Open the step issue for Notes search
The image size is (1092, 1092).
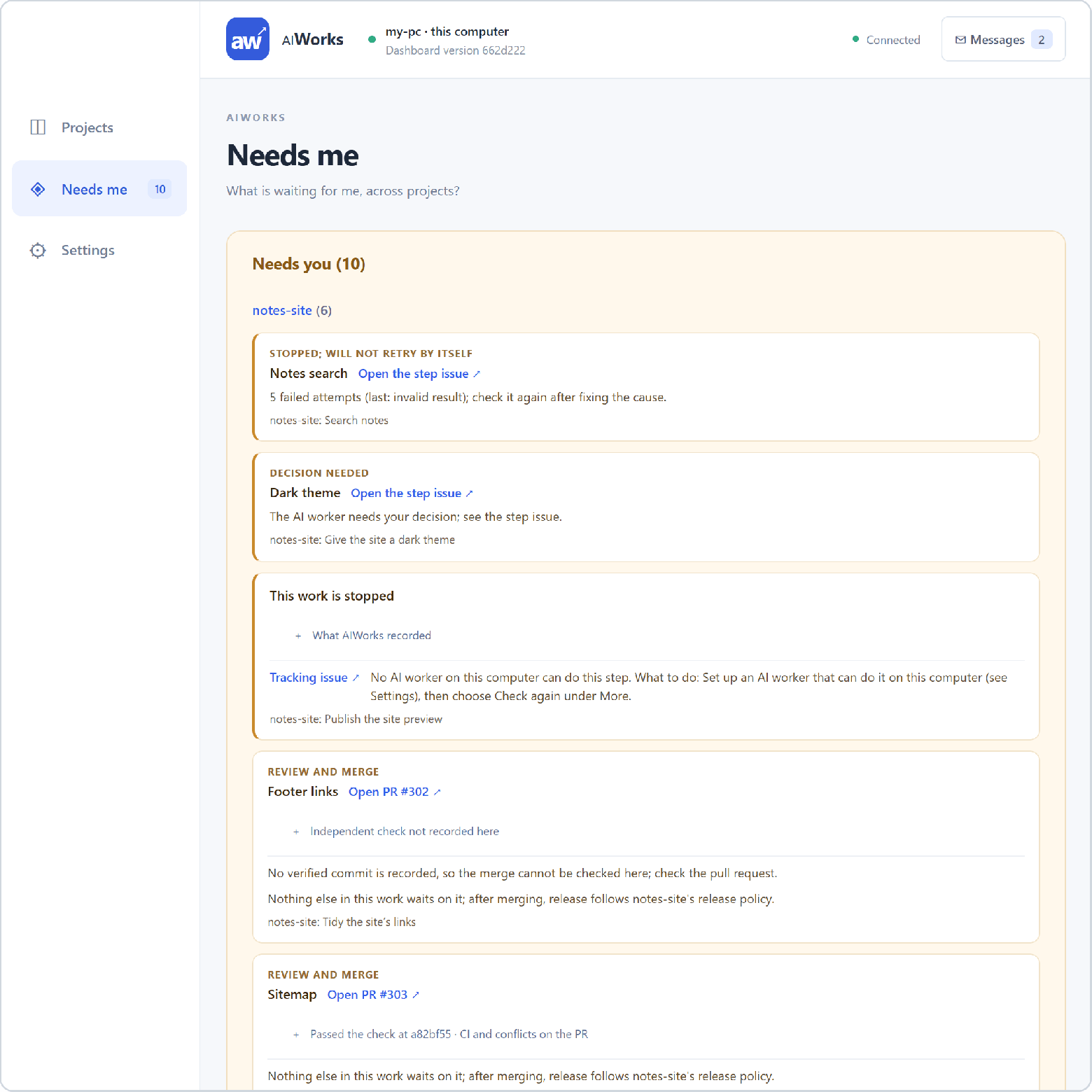point(419,374)
